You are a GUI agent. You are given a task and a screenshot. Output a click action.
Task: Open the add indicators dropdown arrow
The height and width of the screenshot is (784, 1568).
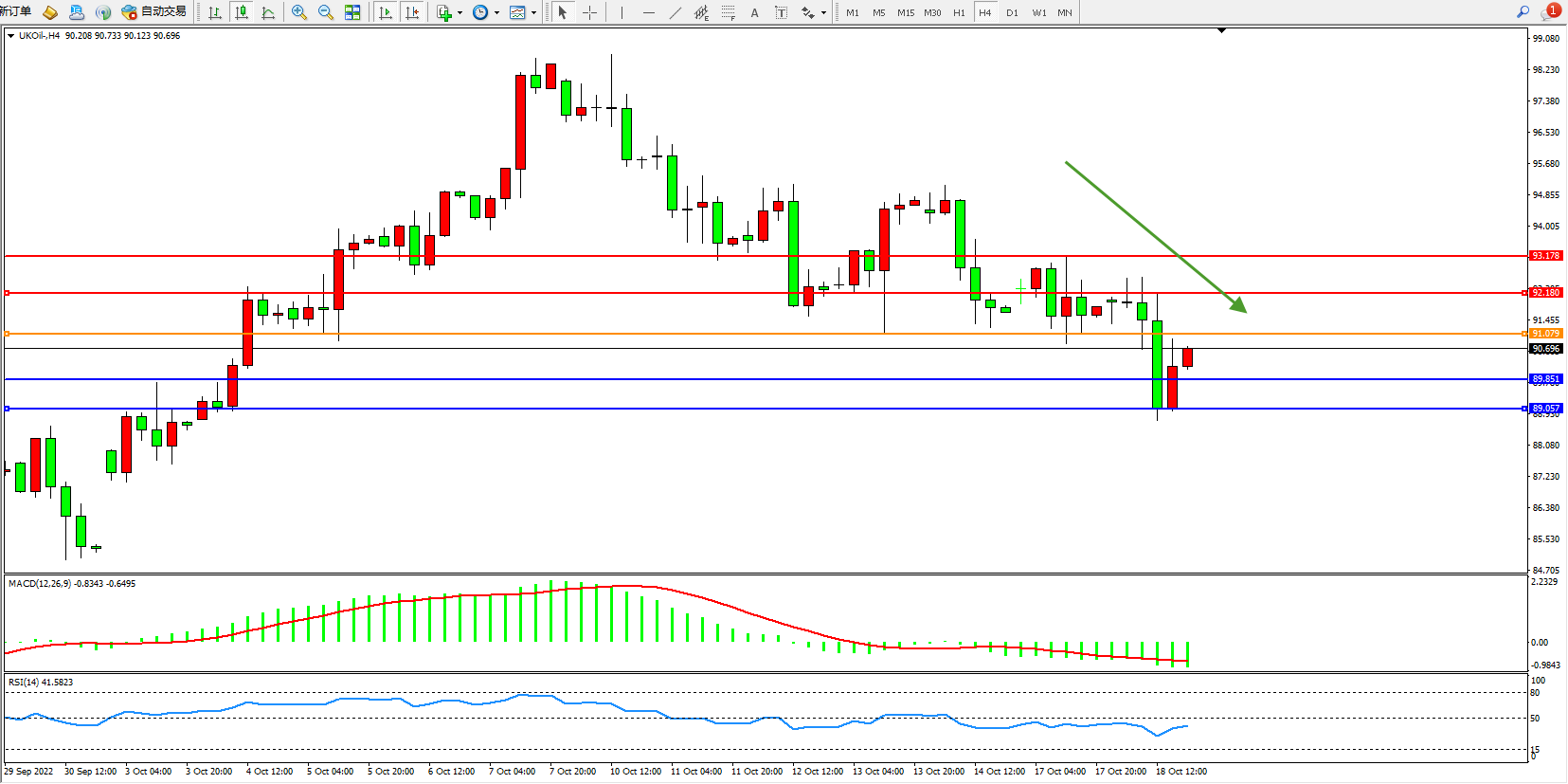click(460, 13)
